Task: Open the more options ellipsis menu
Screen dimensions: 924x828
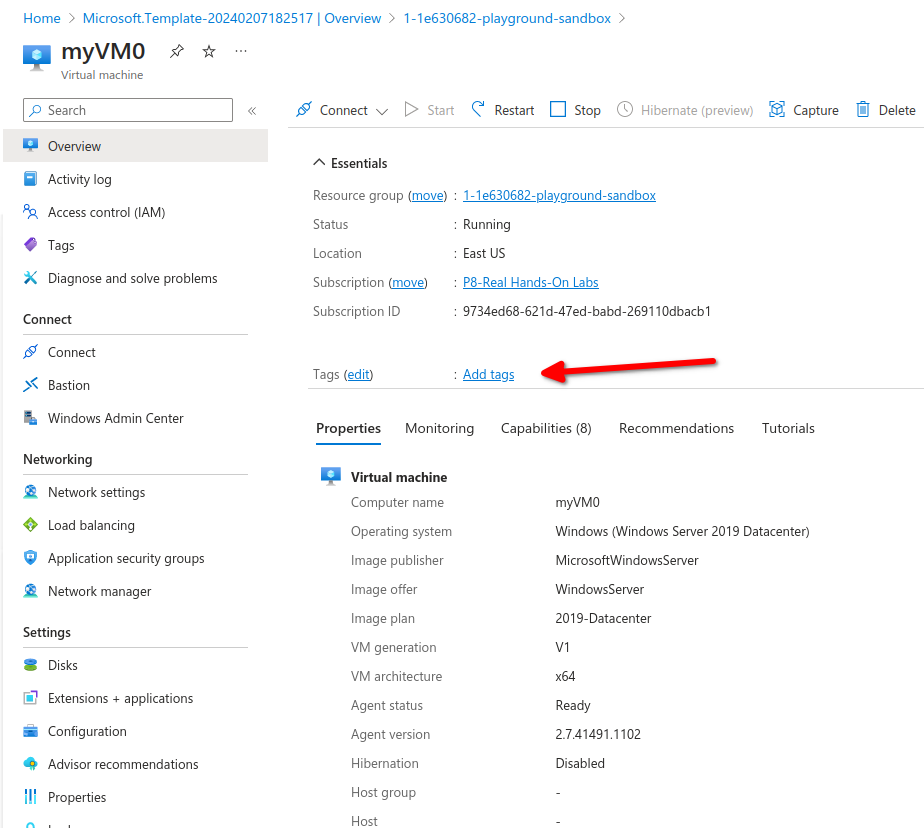Action: coord(241,51)
